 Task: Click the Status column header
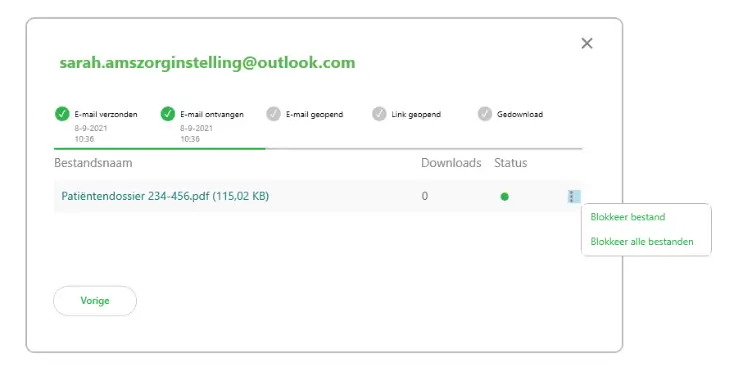[x=510, y=163]
